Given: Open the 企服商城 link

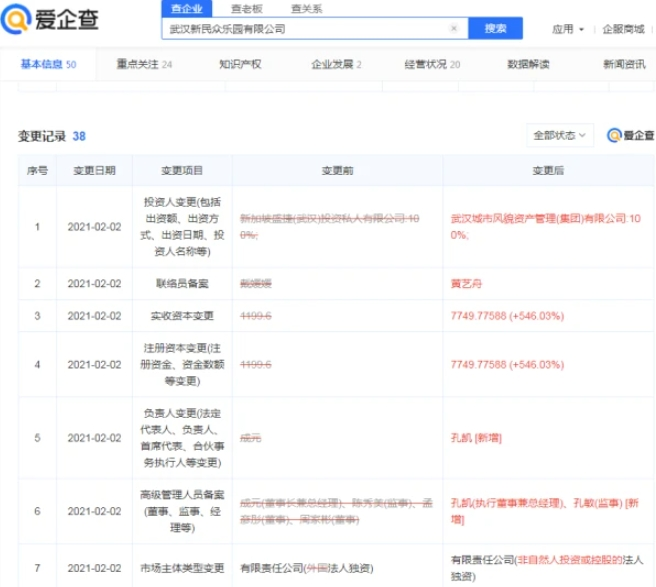Looking at the screenshot, I should (623, 29).
